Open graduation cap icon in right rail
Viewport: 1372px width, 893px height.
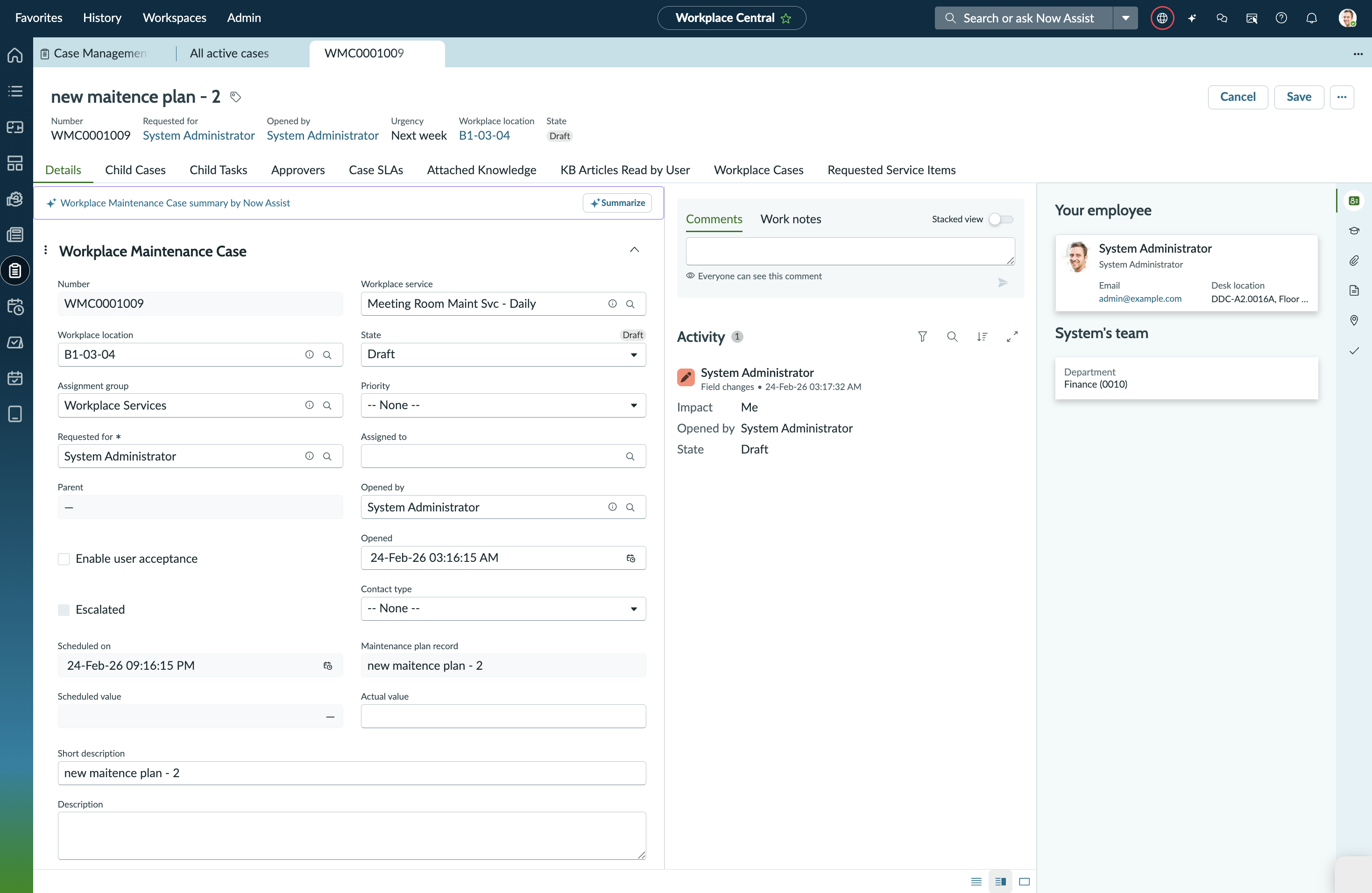pyautogui.click(x=1354, y=231)
